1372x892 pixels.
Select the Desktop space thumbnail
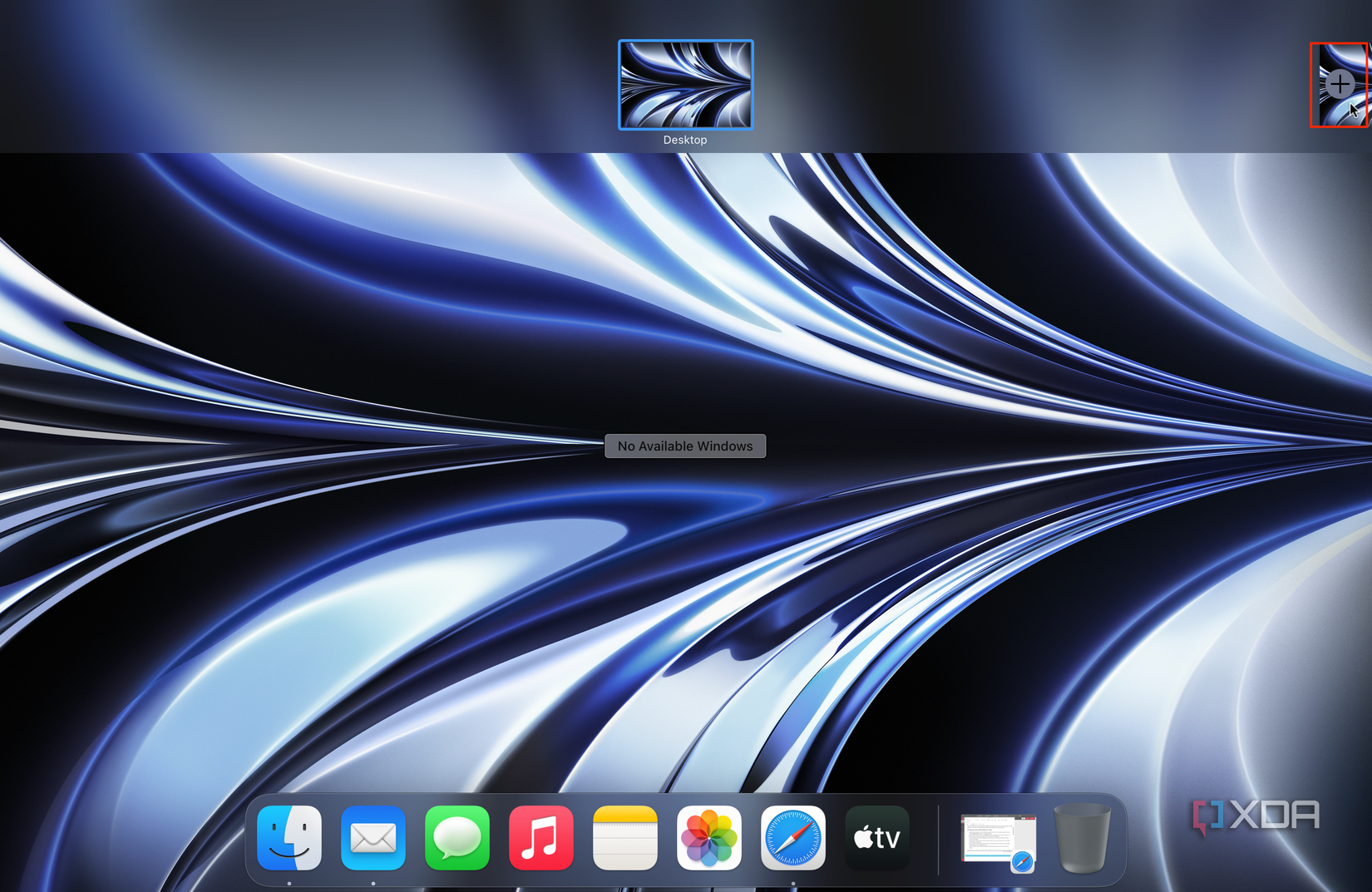684,84
